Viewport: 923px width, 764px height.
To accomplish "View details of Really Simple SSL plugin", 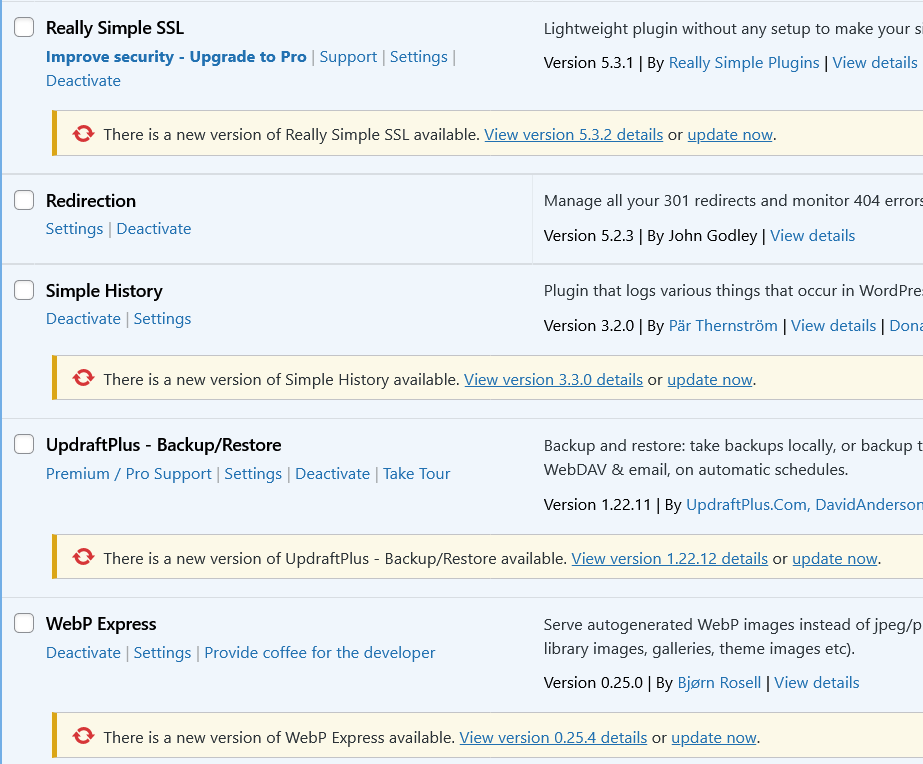I will click(x=875, y=63).
